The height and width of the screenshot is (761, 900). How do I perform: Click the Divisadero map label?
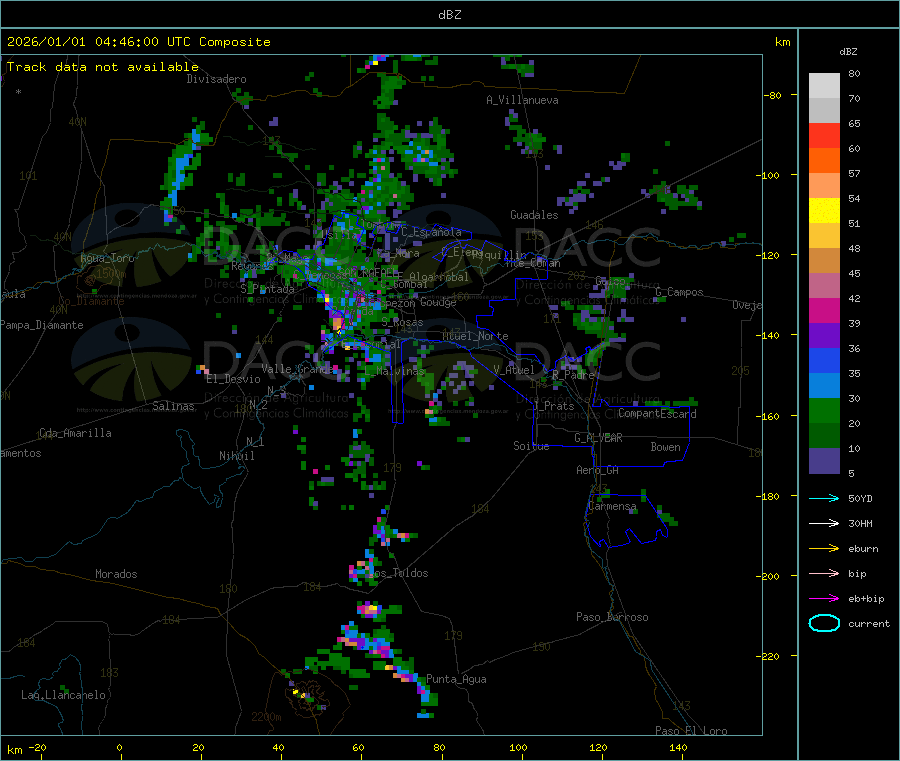click(216, 79)
